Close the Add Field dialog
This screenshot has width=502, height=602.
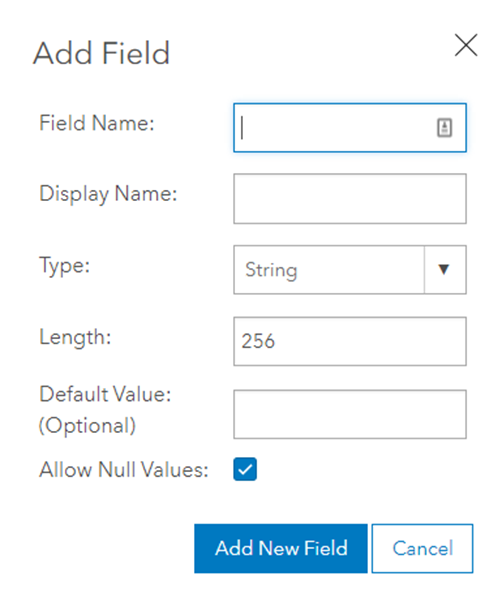(x=466, y=45)
